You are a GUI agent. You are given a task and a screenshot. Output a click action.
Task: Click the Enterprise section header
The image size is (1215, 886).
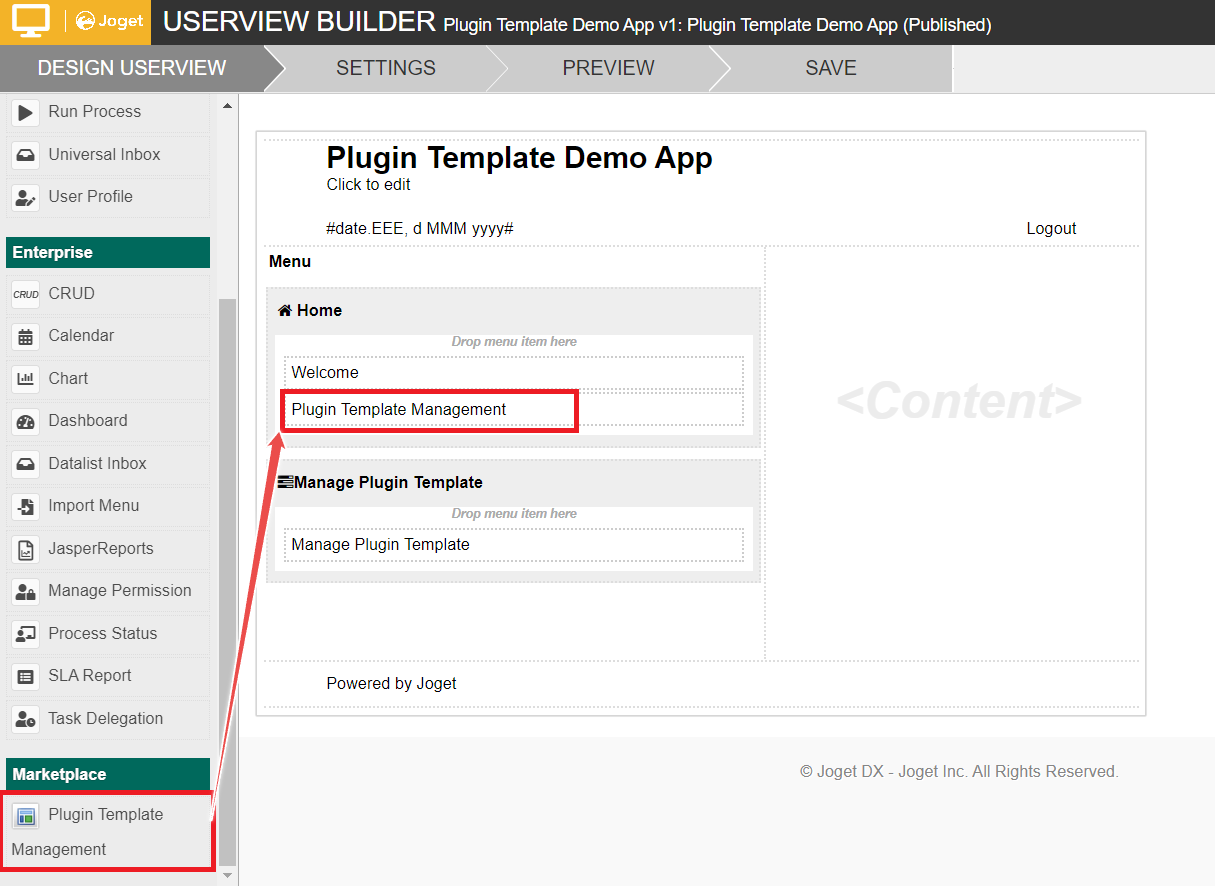(108, 253)
